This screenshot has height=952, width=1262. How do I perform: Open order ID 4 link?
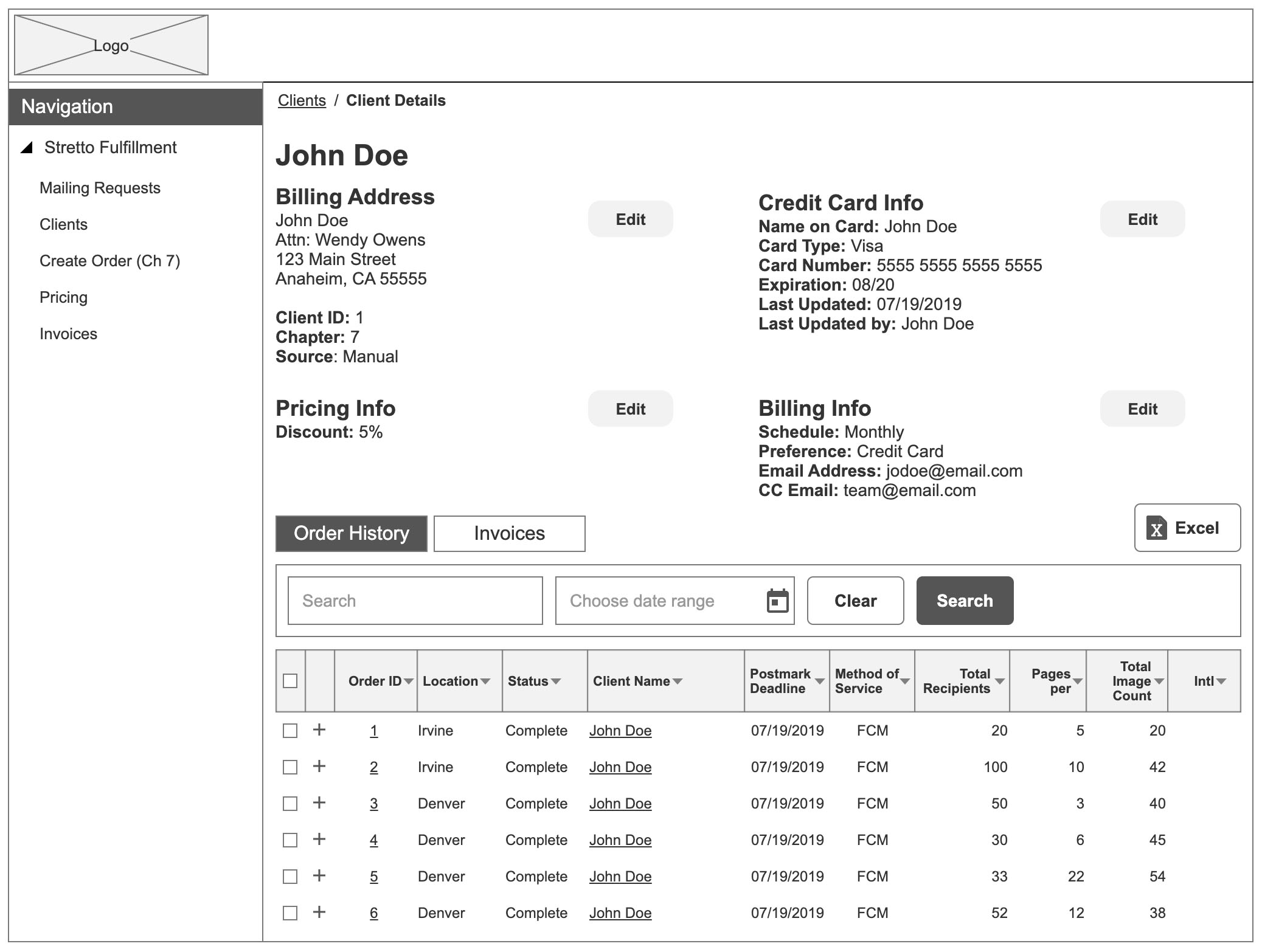[373, 840]
